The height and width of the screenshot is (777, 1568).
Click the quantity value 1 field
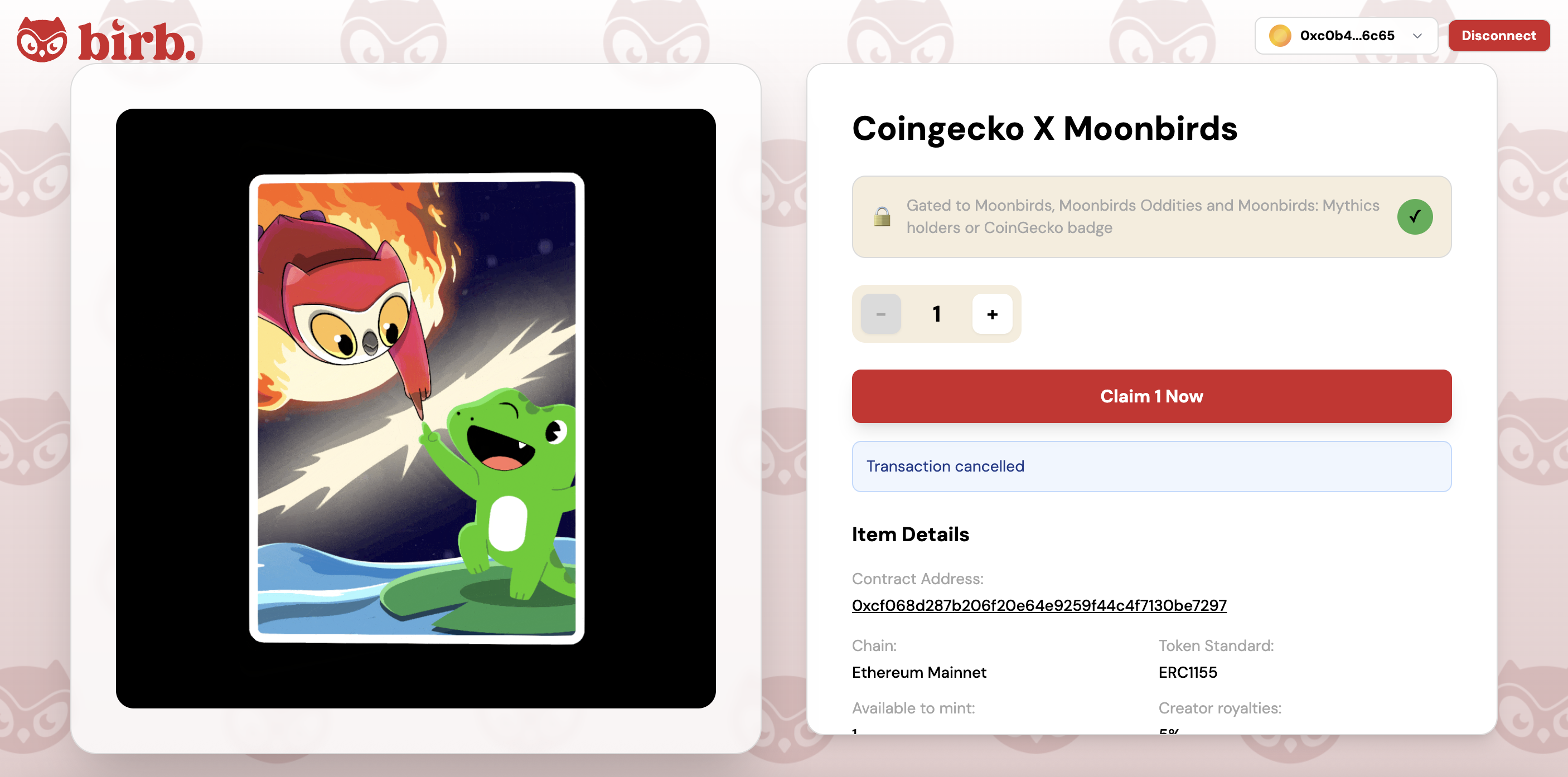937,314
